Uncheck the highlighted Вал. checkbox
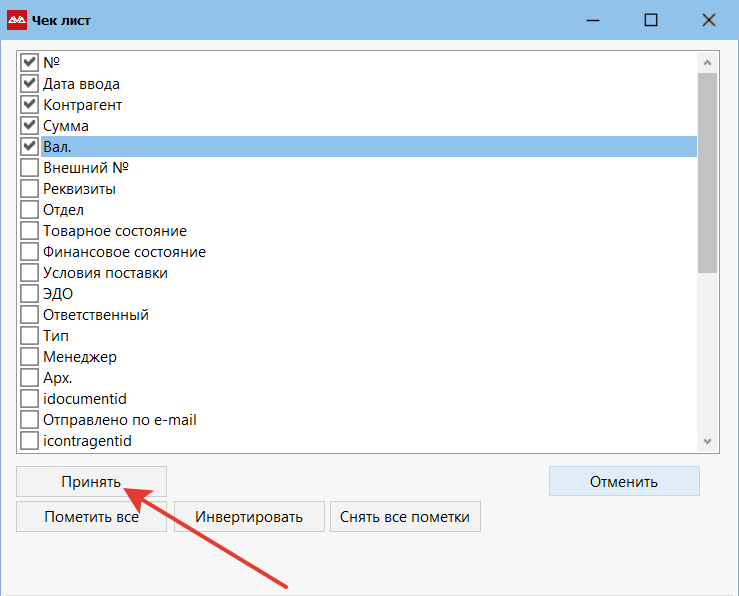The image size is (739, 596). point(29,147)
